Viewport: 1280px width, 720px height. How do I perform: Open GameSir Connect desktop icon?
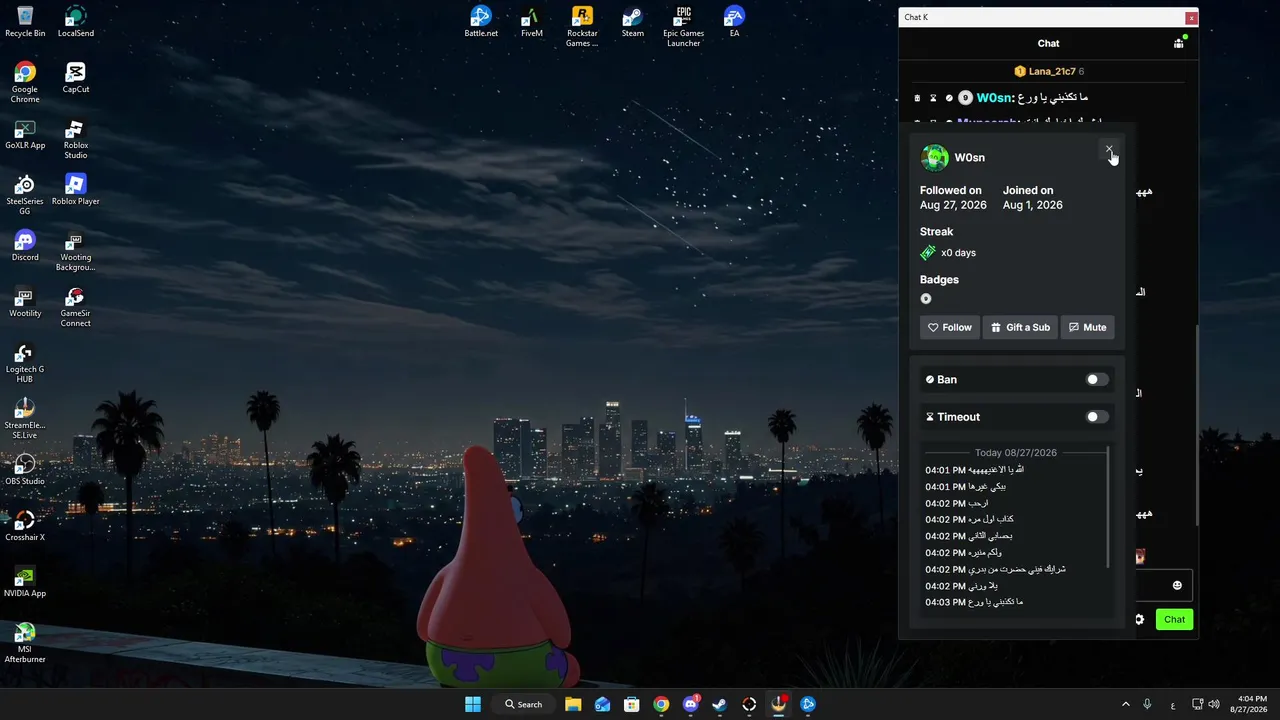[76, 307]
